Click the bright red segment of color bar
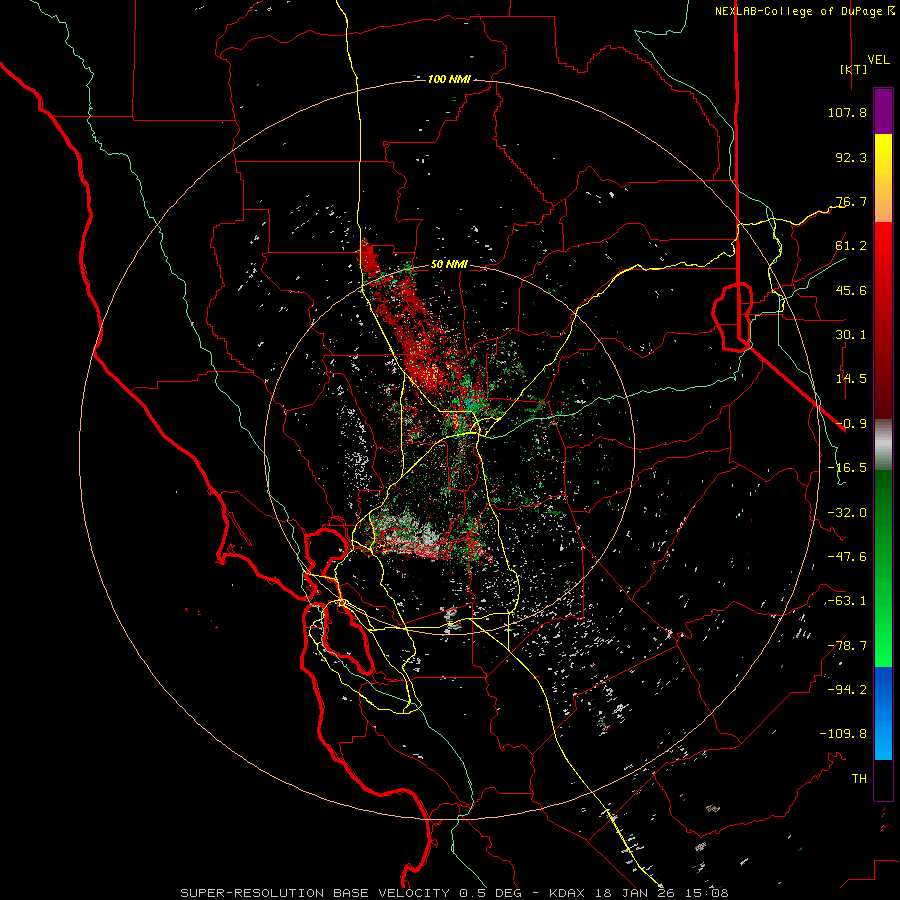The height and width of the screenshot is (900, 900). coord(883,319)
